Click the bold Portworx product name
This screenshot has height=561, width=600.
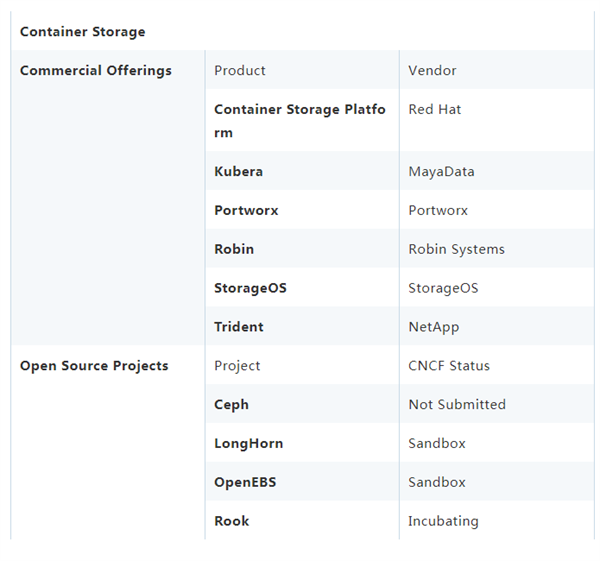coord(246,211)
